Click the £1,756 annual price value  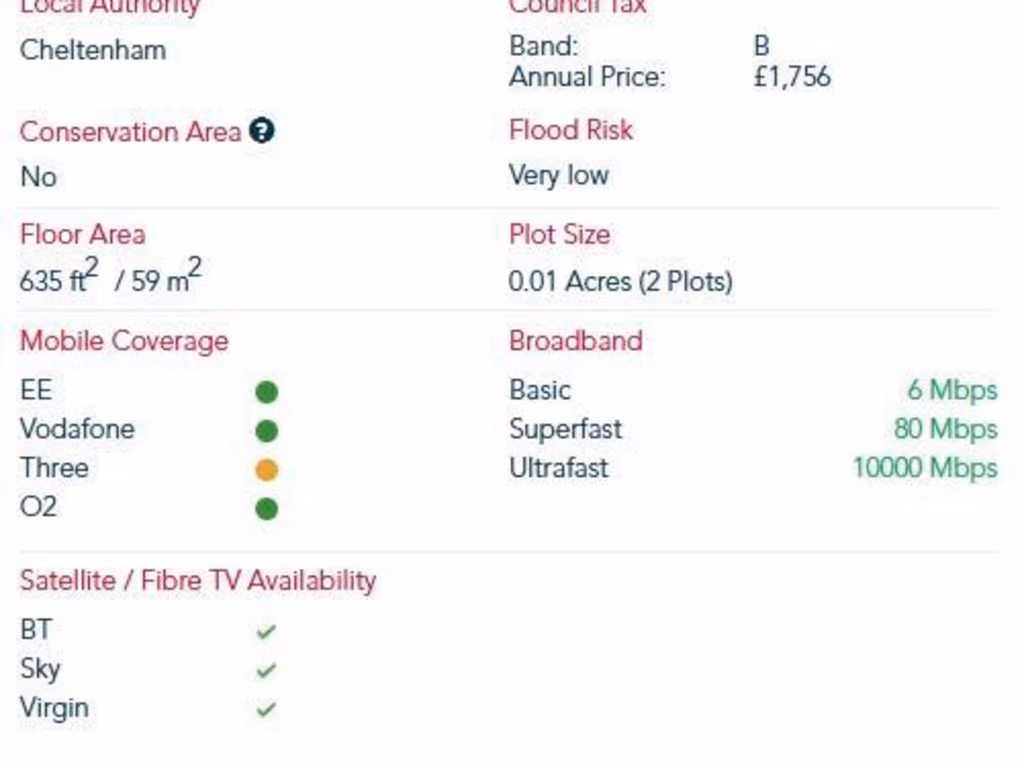coord(792,77)
